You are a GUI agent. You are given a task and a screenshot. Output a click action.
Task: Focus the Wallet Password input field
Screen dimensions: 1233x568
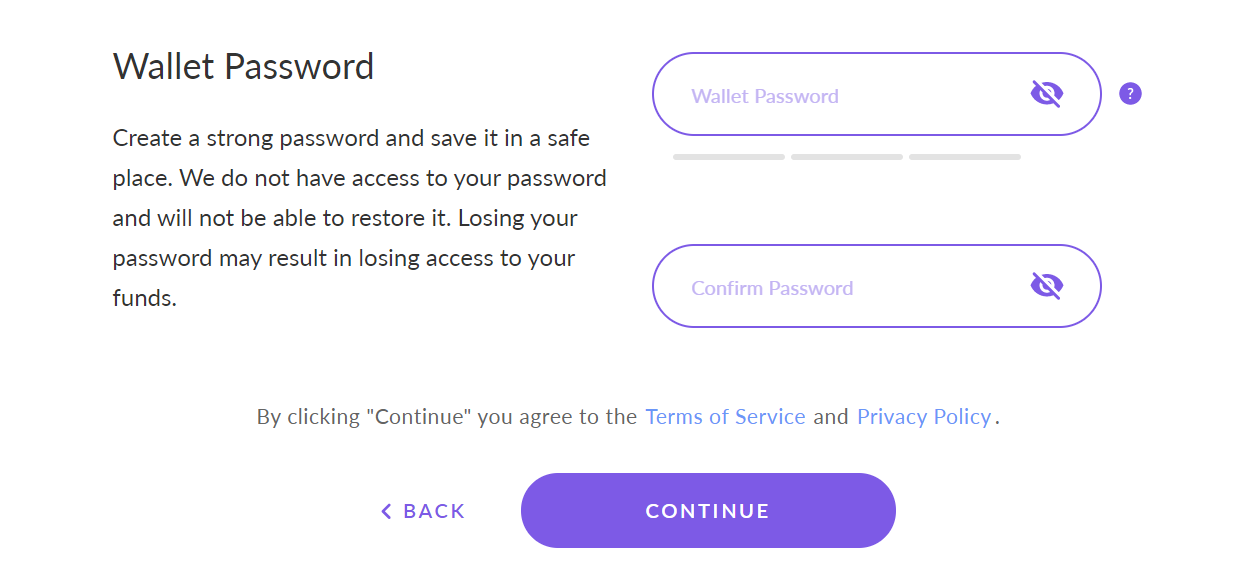(x=876, y=94)
